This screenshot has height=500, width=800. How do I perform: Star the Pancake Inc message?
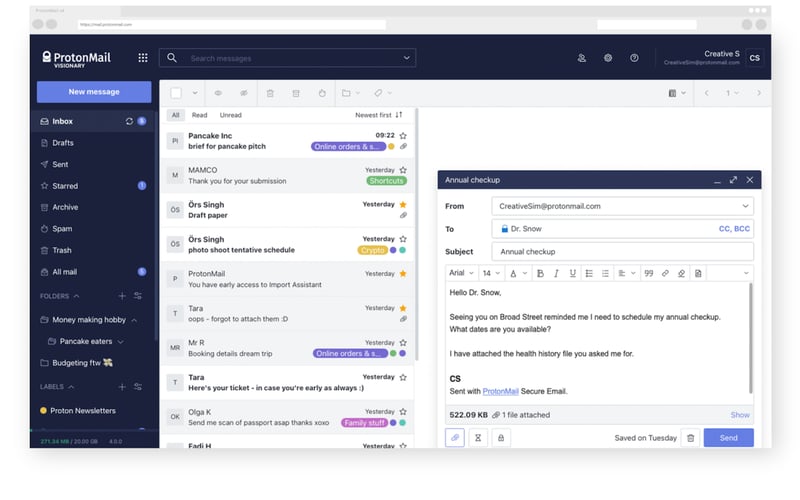coord(403,136)
